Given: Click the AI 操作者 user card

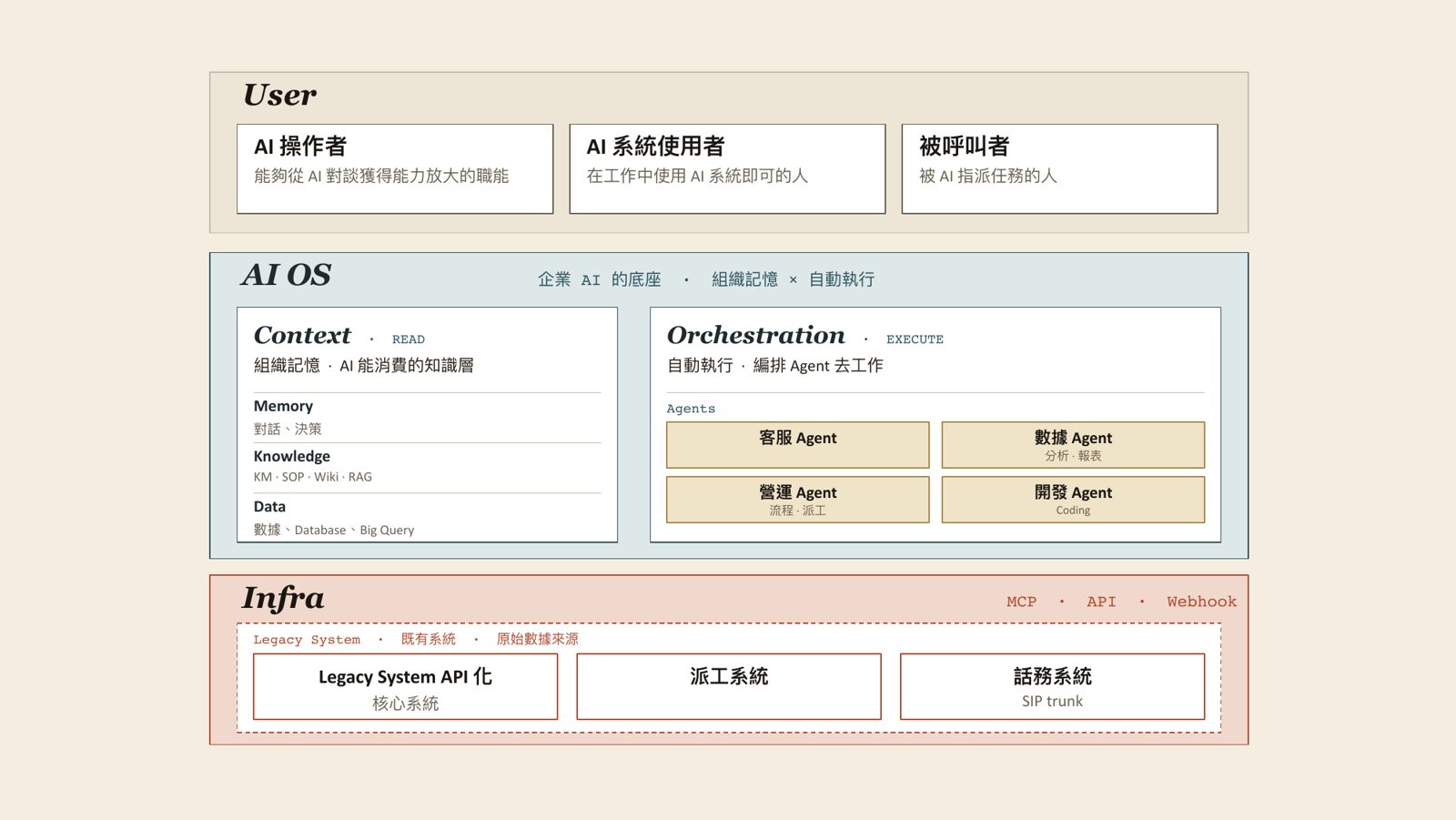Looking at the screenshot, I should 395,169.
